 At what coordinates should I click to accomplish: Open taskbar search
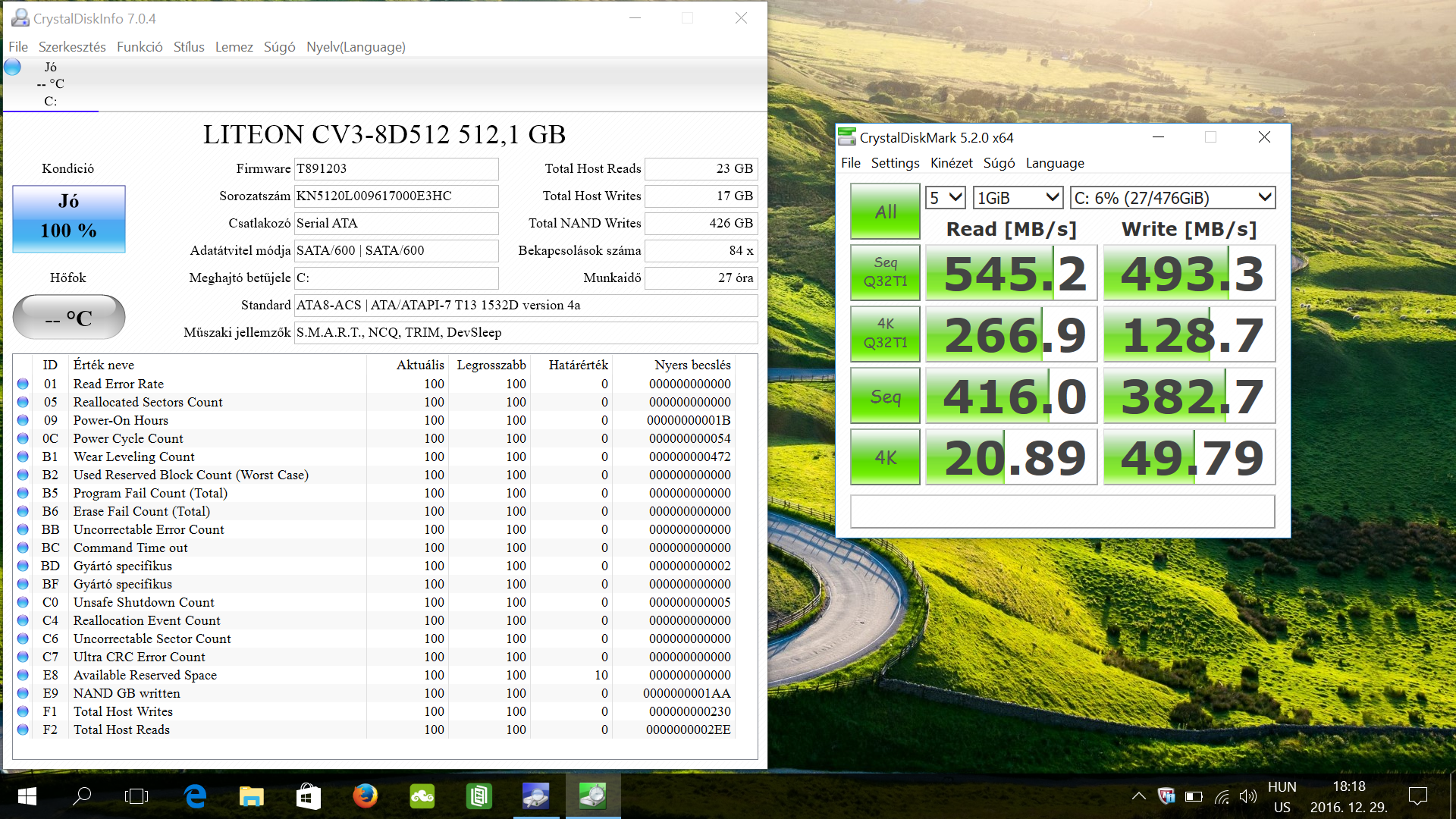[x=82, y=795]
